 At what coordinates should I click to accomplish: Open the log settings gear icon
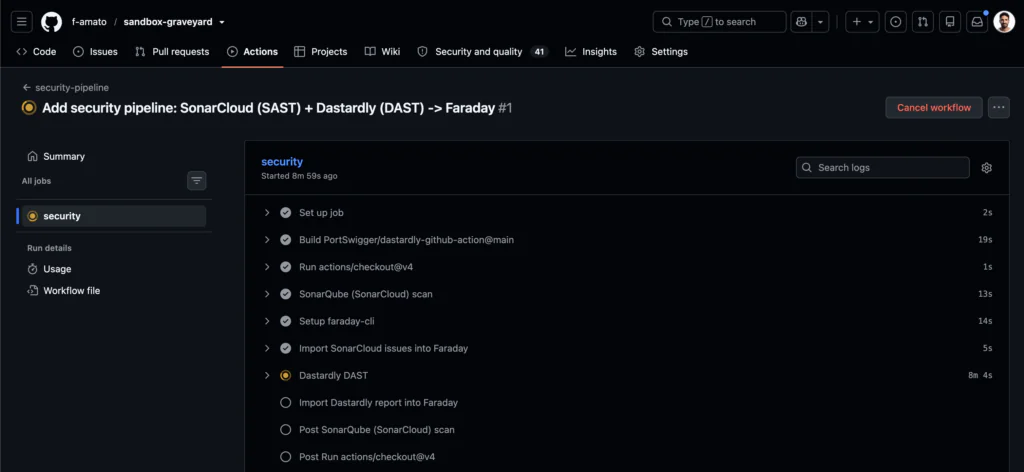click(986, 168)
